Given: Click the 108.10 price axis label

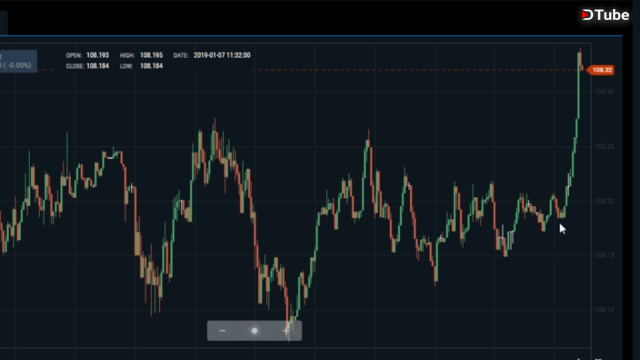Looking at the screenshot, I should (x=604, y=310).
